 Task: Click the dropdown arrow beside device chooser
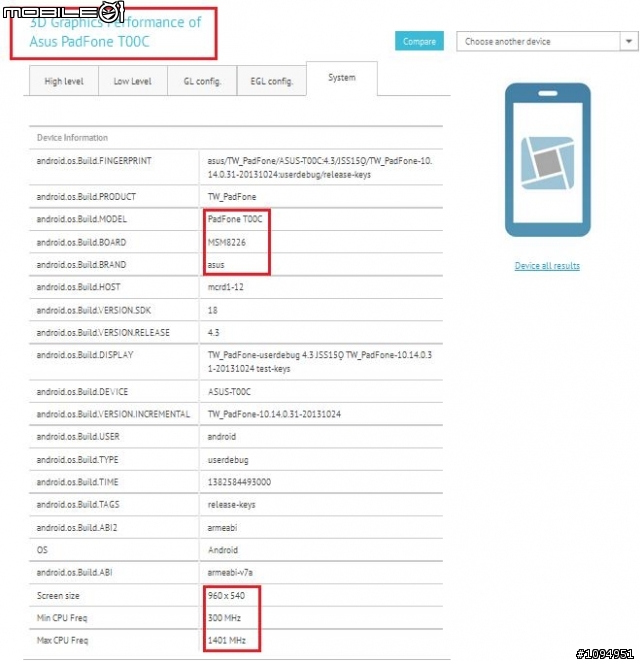629,41
